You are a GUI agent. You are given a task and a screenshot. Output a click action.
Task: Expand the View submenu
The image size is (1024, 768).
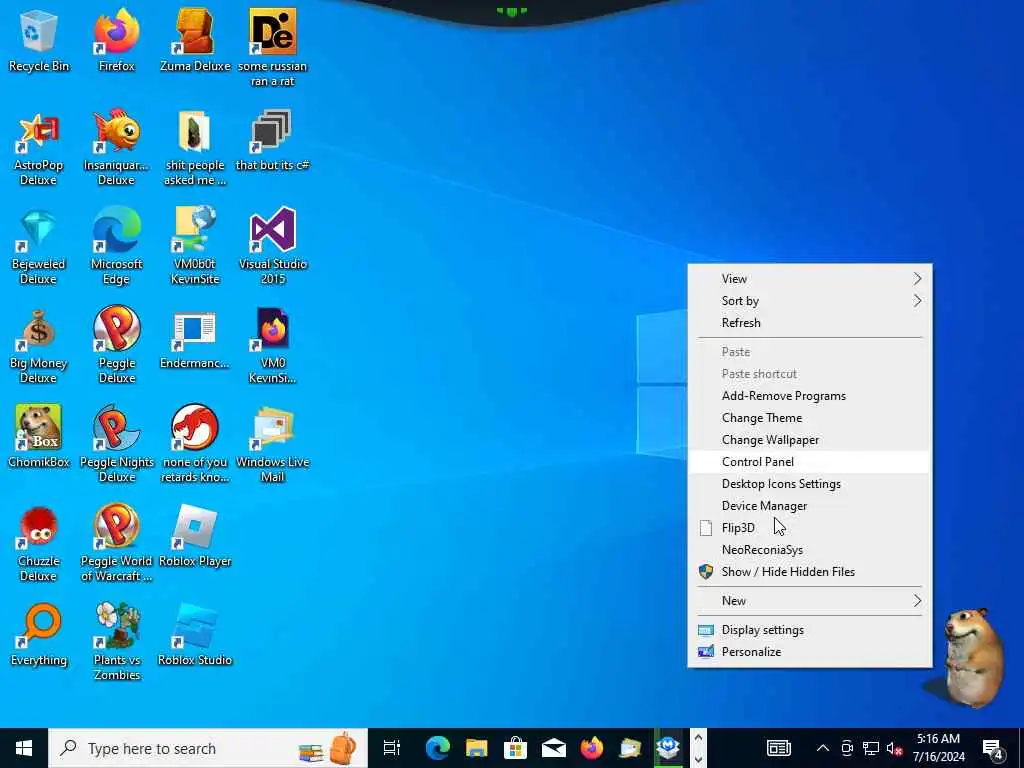[x=810, y=279]
